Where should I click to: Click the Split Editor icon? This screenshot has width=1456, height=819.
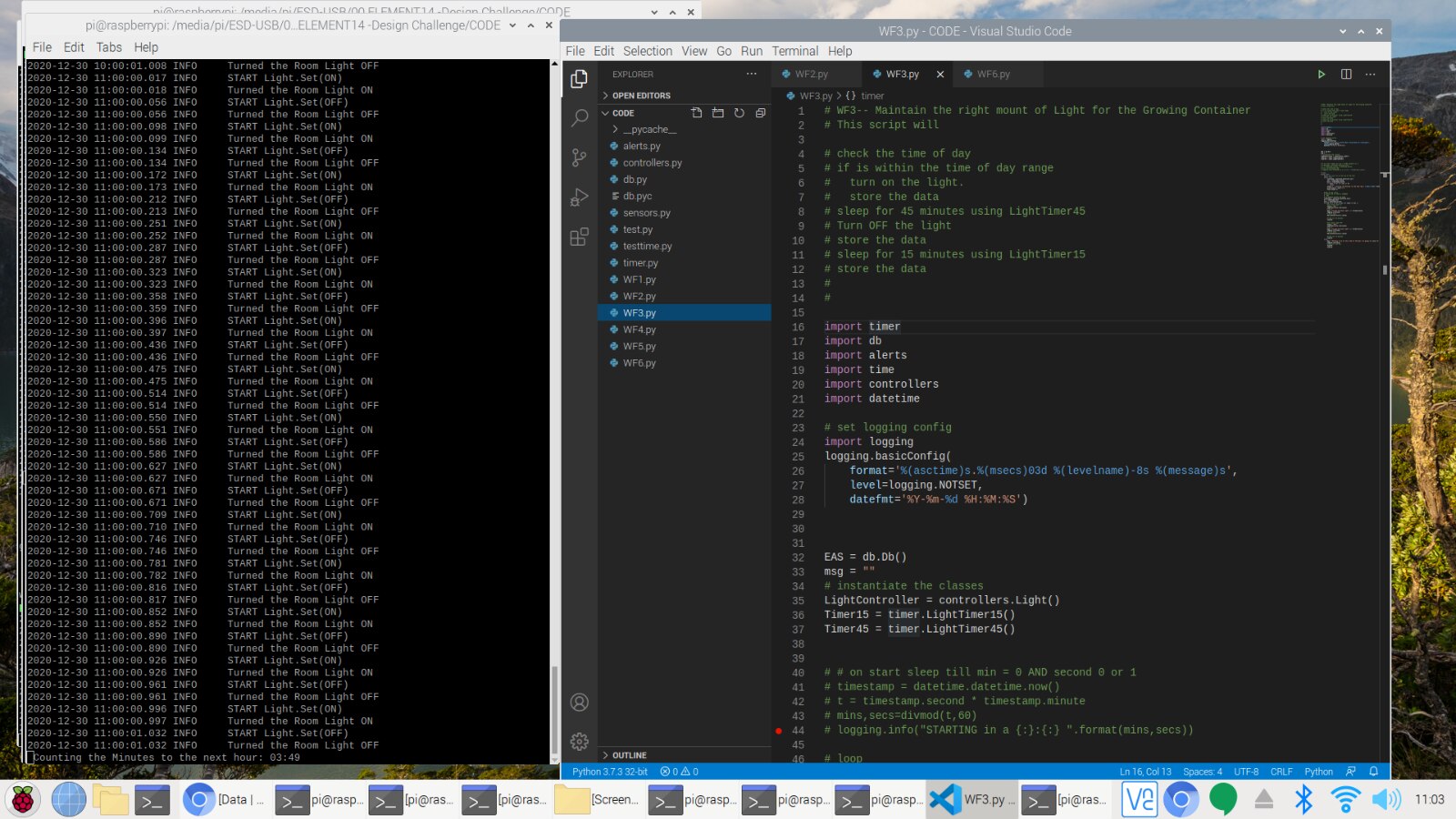[1346, 75]
